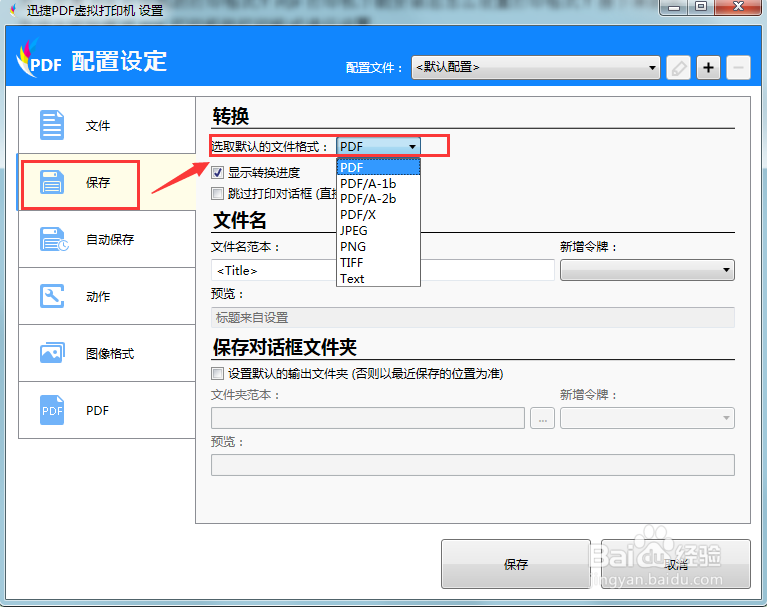Maximize the settings window

[x=701, y=7]
